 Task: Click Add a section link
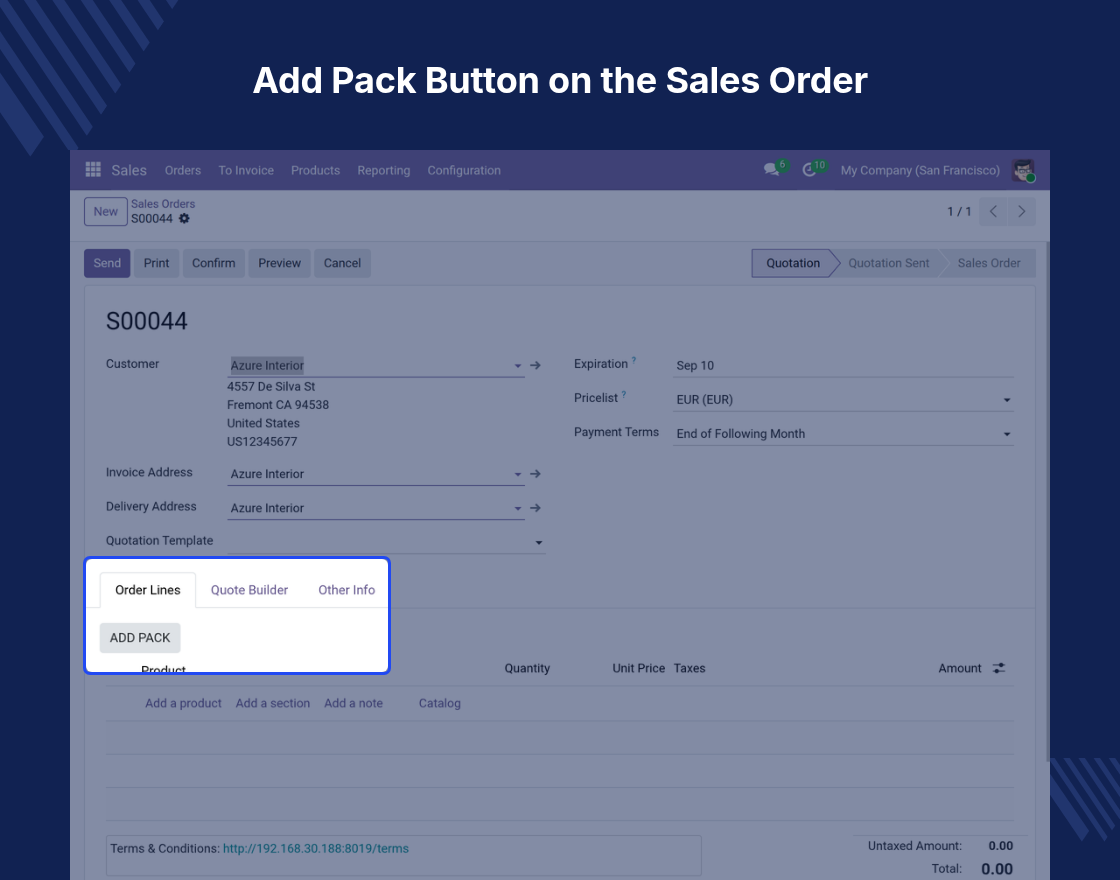(x=273, y=703)
